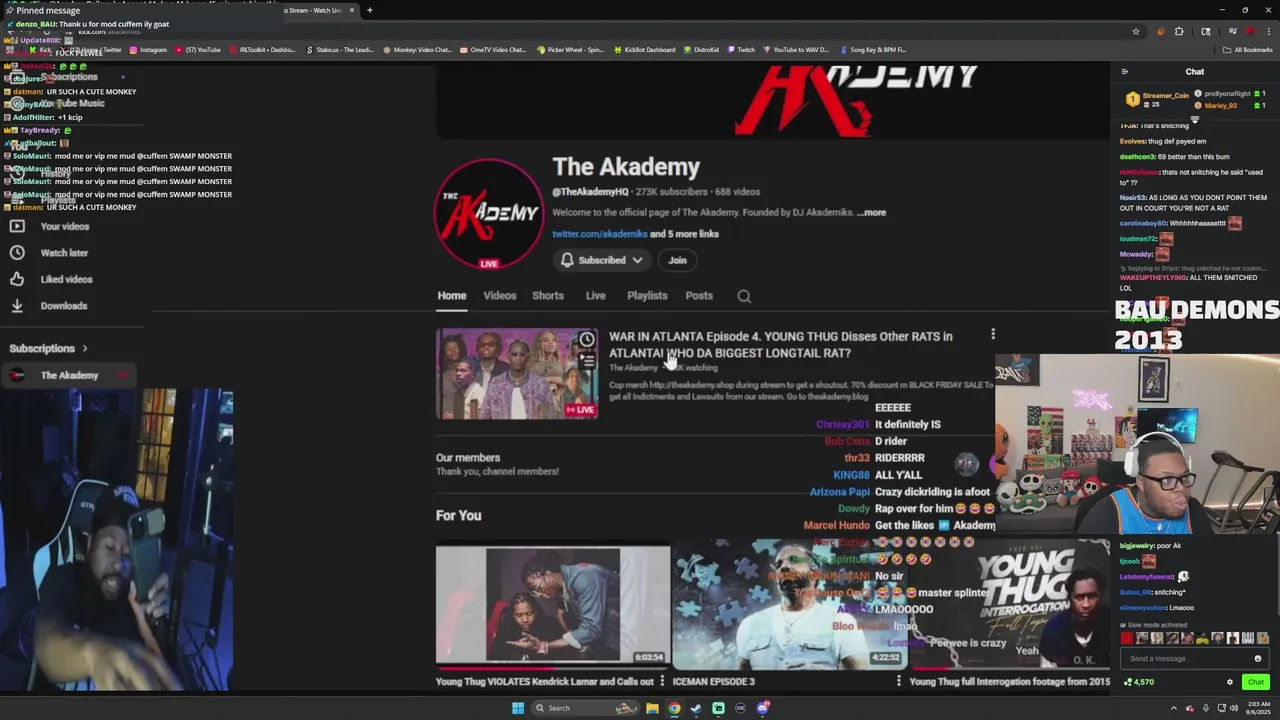Expand channel description with ...more

point(871,212)
